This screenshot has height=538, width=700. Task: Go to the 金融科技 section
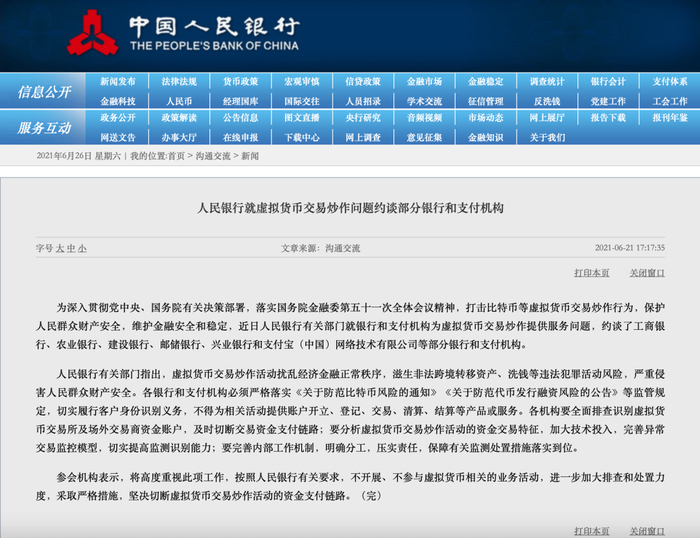pyautogui.click(x=118, y=101)
